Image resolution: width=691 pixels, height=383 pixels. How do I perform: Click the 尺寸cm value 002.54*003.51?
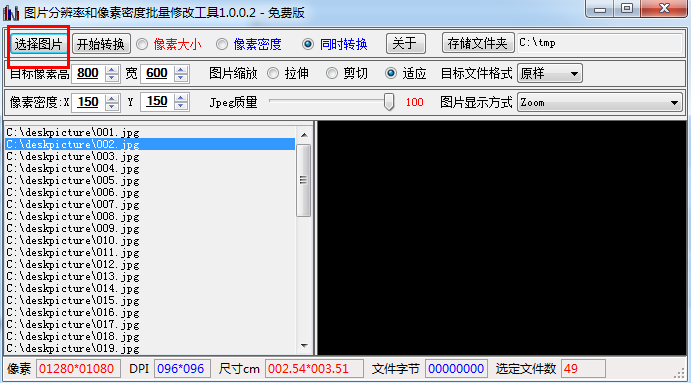[314, 368]
